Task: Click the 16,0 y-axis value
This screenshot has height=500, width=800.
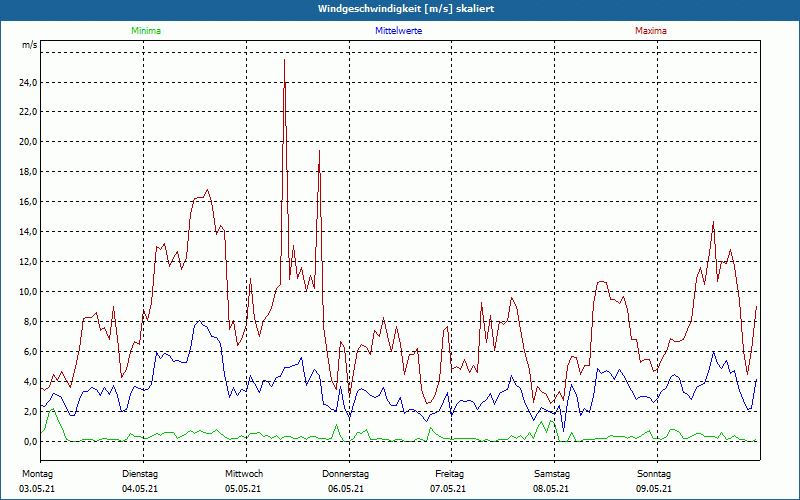Action: pyautogui.click(x=29, y=202)
